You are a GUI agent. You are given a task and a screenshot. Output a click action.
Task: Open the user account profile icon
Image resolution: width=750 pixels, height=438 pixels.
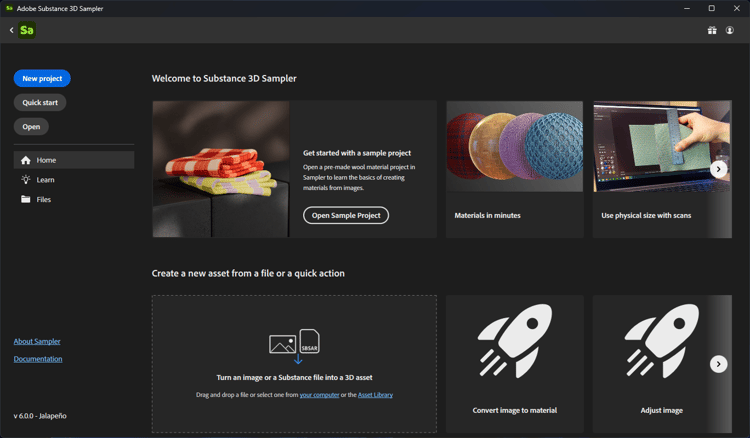pos(729,30)
